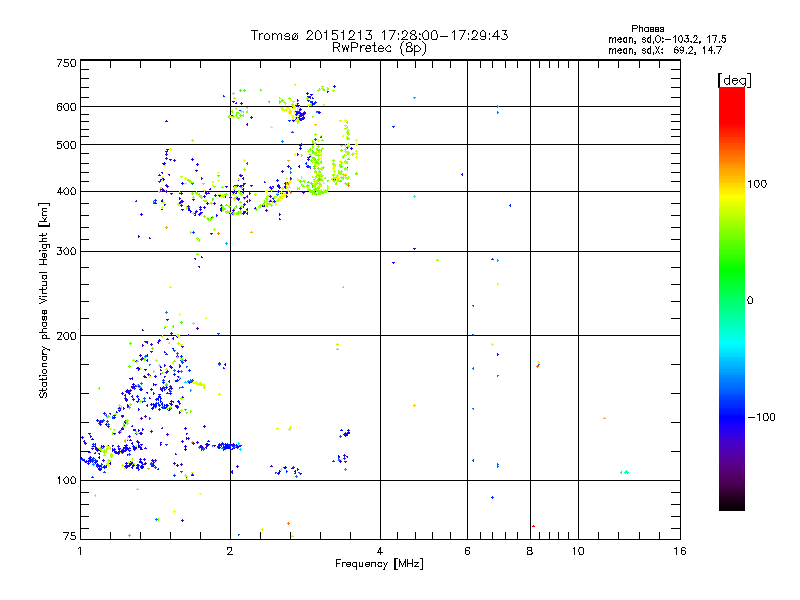The image size is (800, 600).
Task: Click the 'Stationary phase Virtual Height [km]' axis label
Action: click(x=44, y=300)
